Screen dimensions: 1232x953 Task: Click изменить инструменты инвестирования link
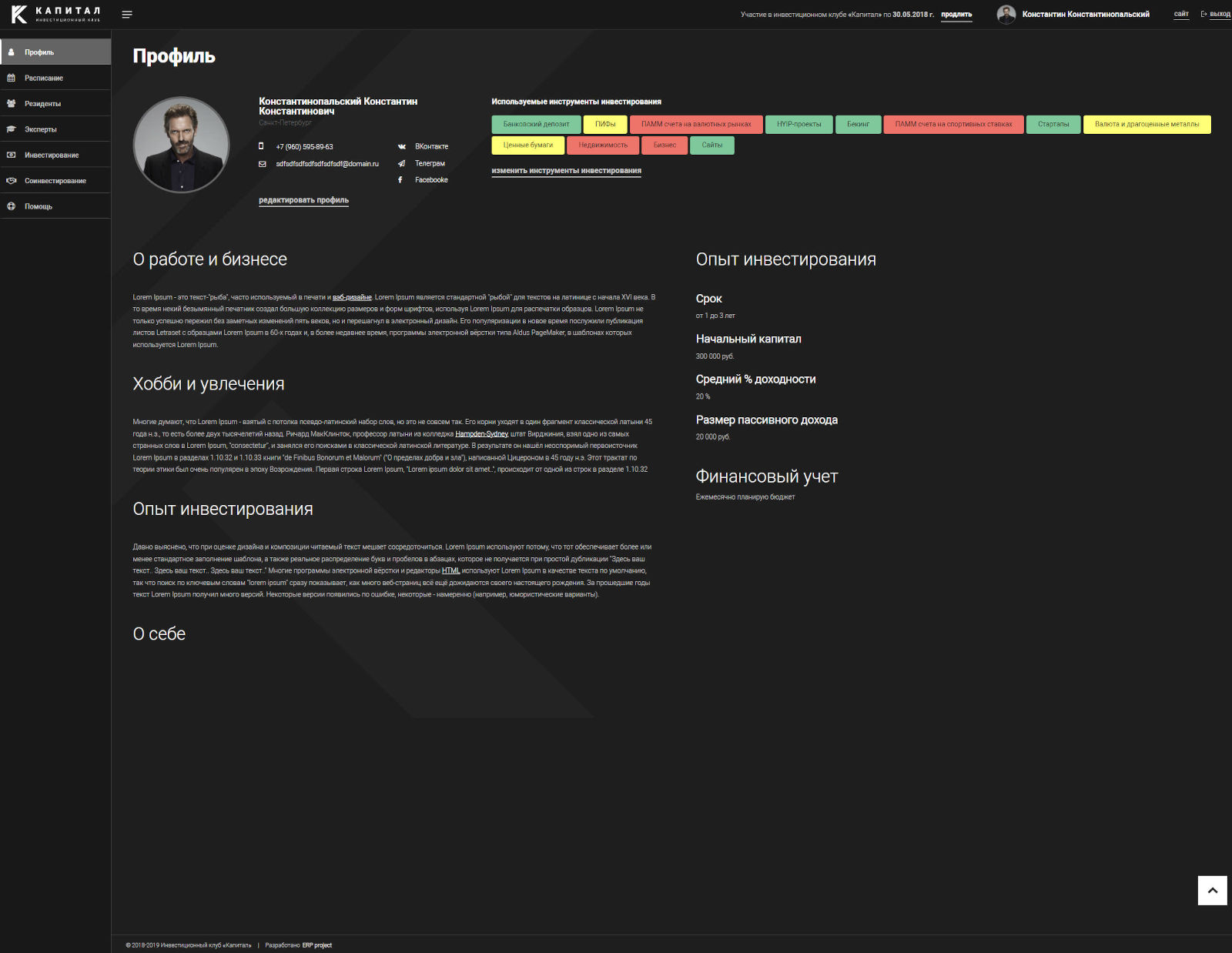coord(566,171)
